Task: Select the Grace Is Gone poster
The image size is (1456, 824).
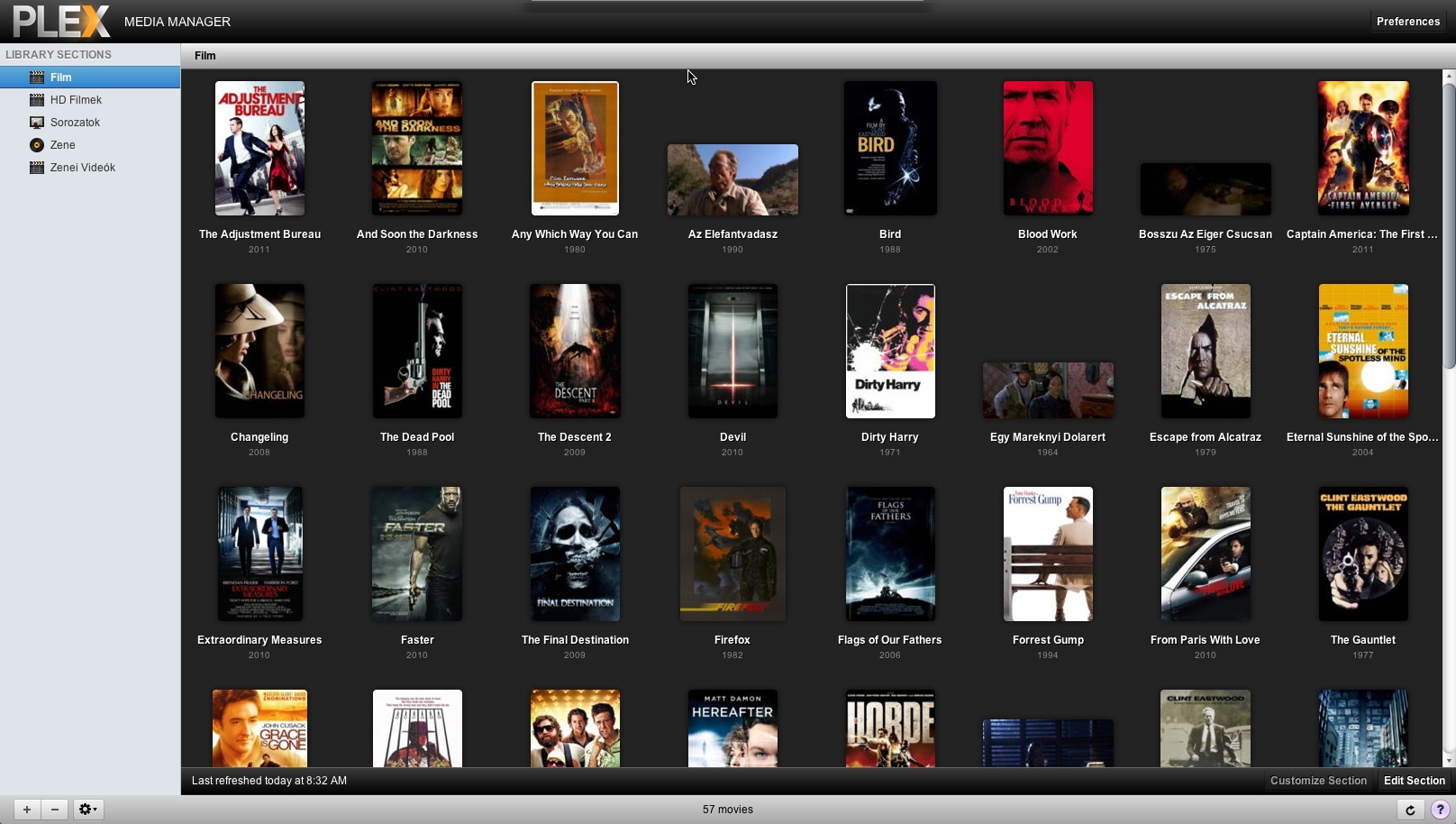Action: coord(259,728)
